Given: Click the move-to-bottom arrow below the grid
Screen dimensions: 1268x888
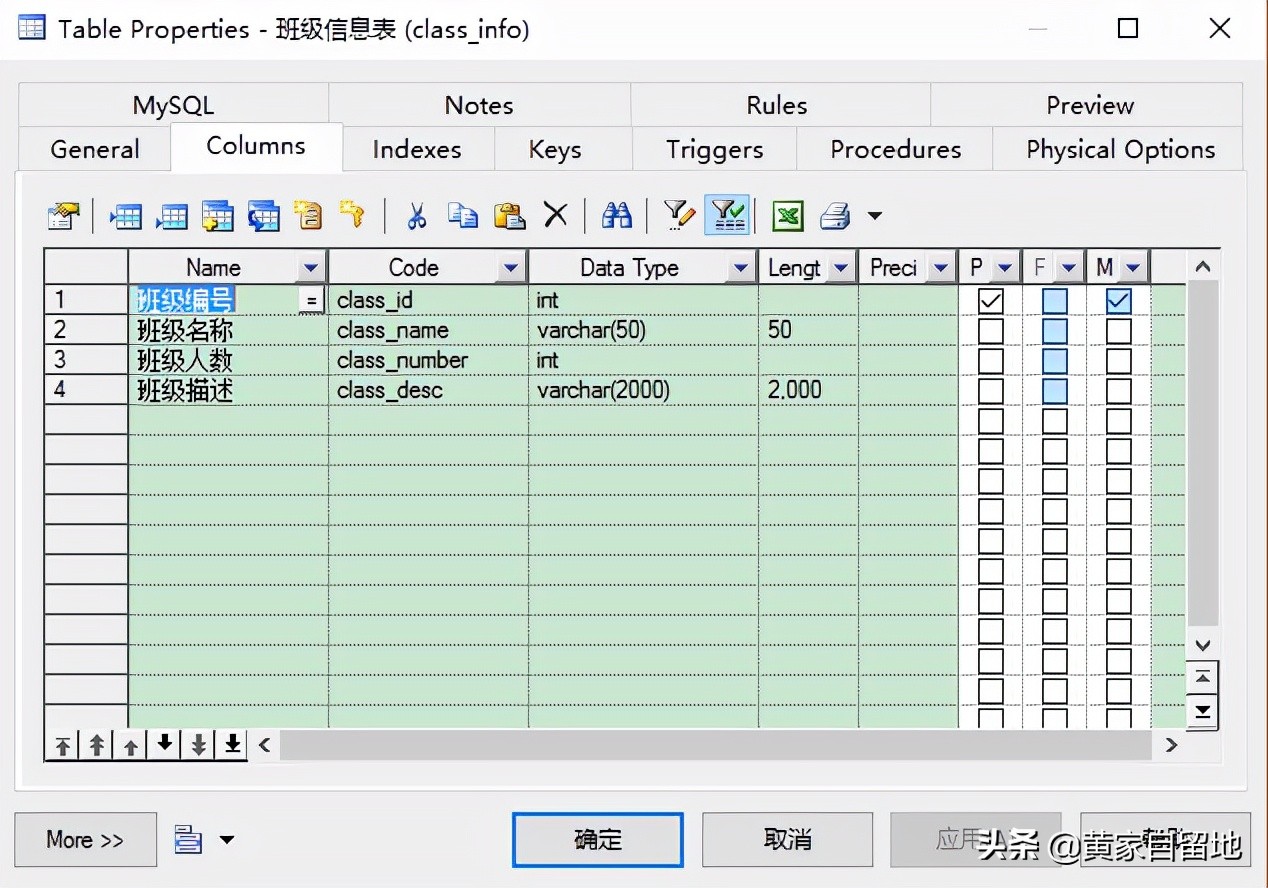Looking at the screenshot, I should pos(231,744).
